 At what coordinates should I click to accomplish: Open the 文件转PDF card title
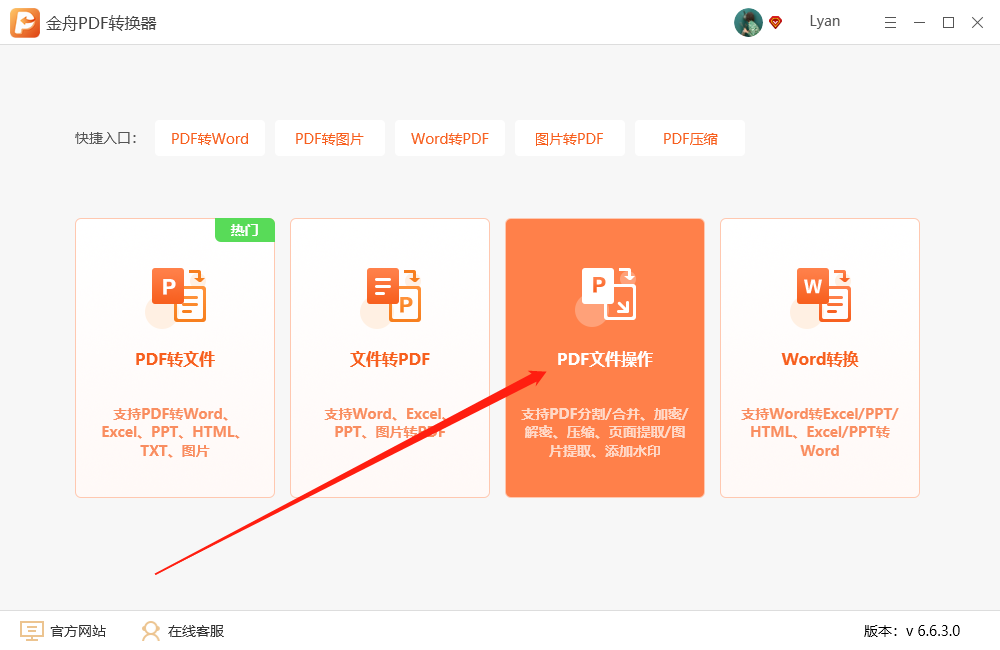pos(390,359)
